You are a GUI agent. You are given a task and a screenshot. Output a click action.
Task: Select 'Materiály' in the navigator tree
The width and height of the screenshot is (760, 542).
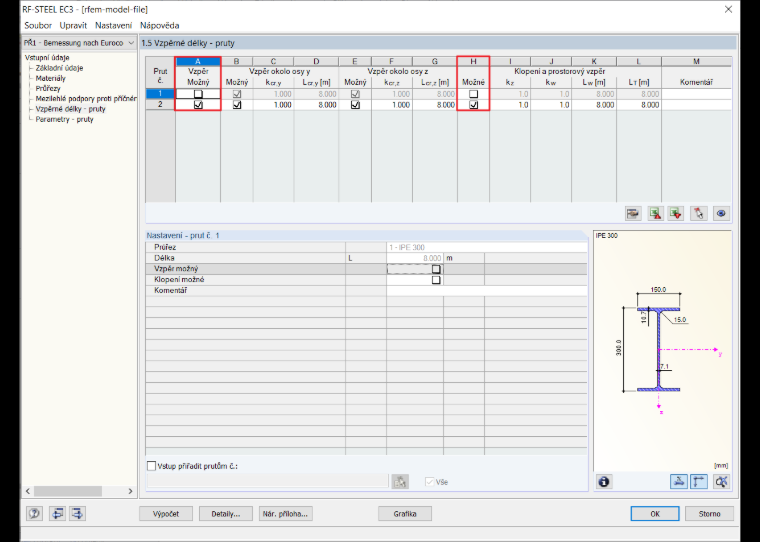pos(50,78)
